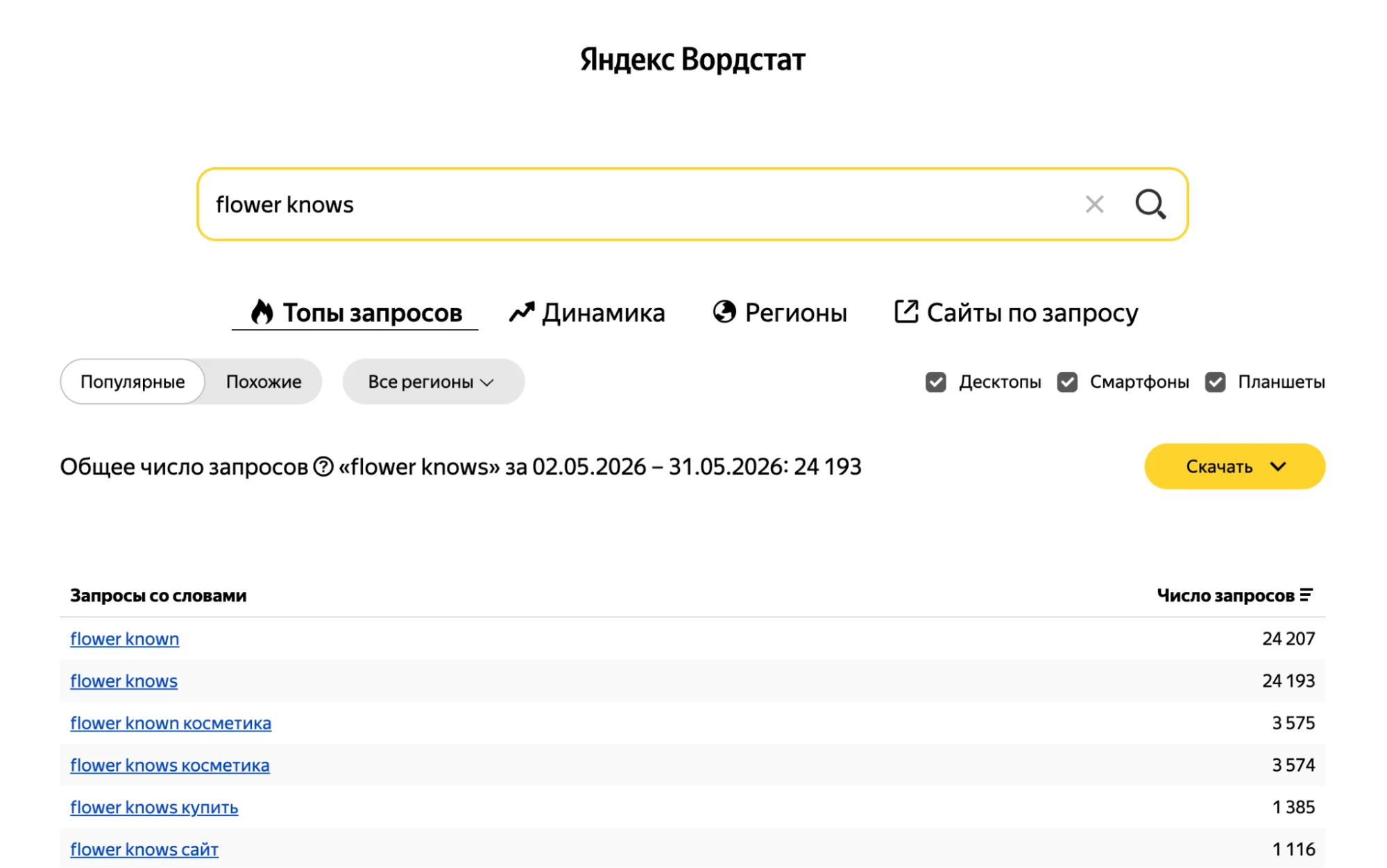The width and height of the screenshot is (1387, 868).
Task: Switch to the Динамика tab
Action: pos(587,313)
